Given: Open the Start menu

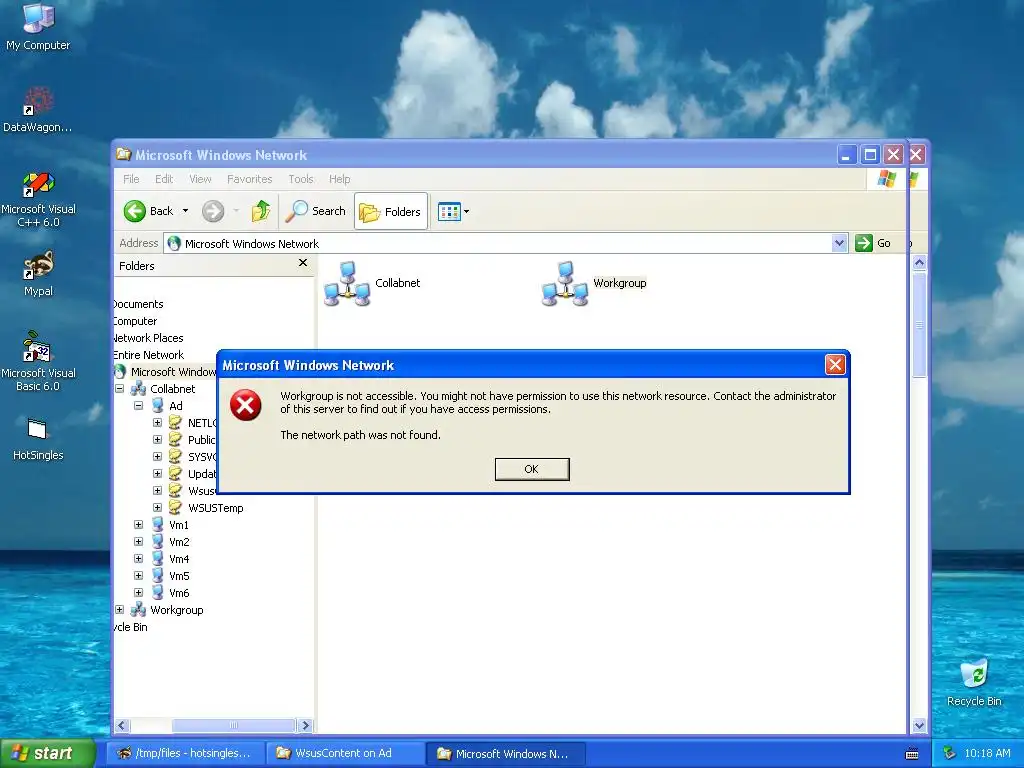Looking at the screenshot, I should (x=48, y=753).
